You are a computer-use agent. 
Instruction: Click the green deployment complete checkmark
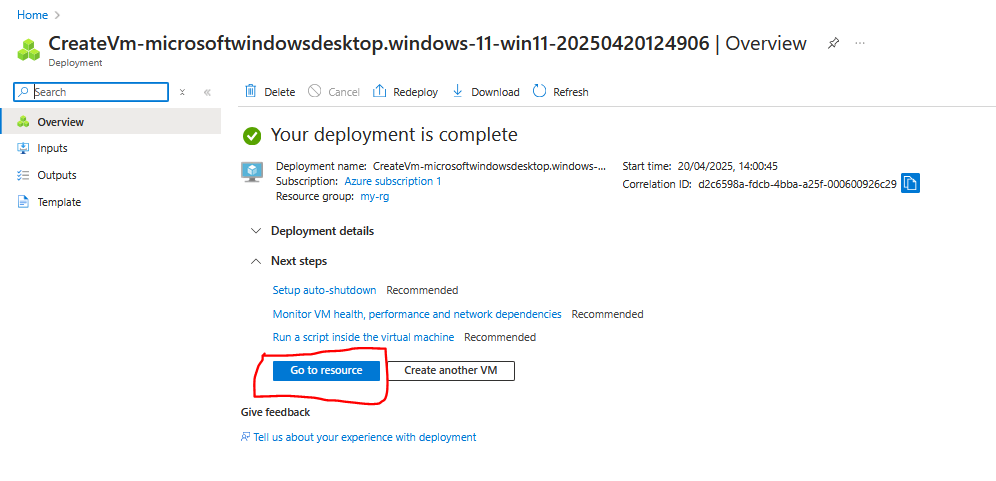tap(252, 135)
